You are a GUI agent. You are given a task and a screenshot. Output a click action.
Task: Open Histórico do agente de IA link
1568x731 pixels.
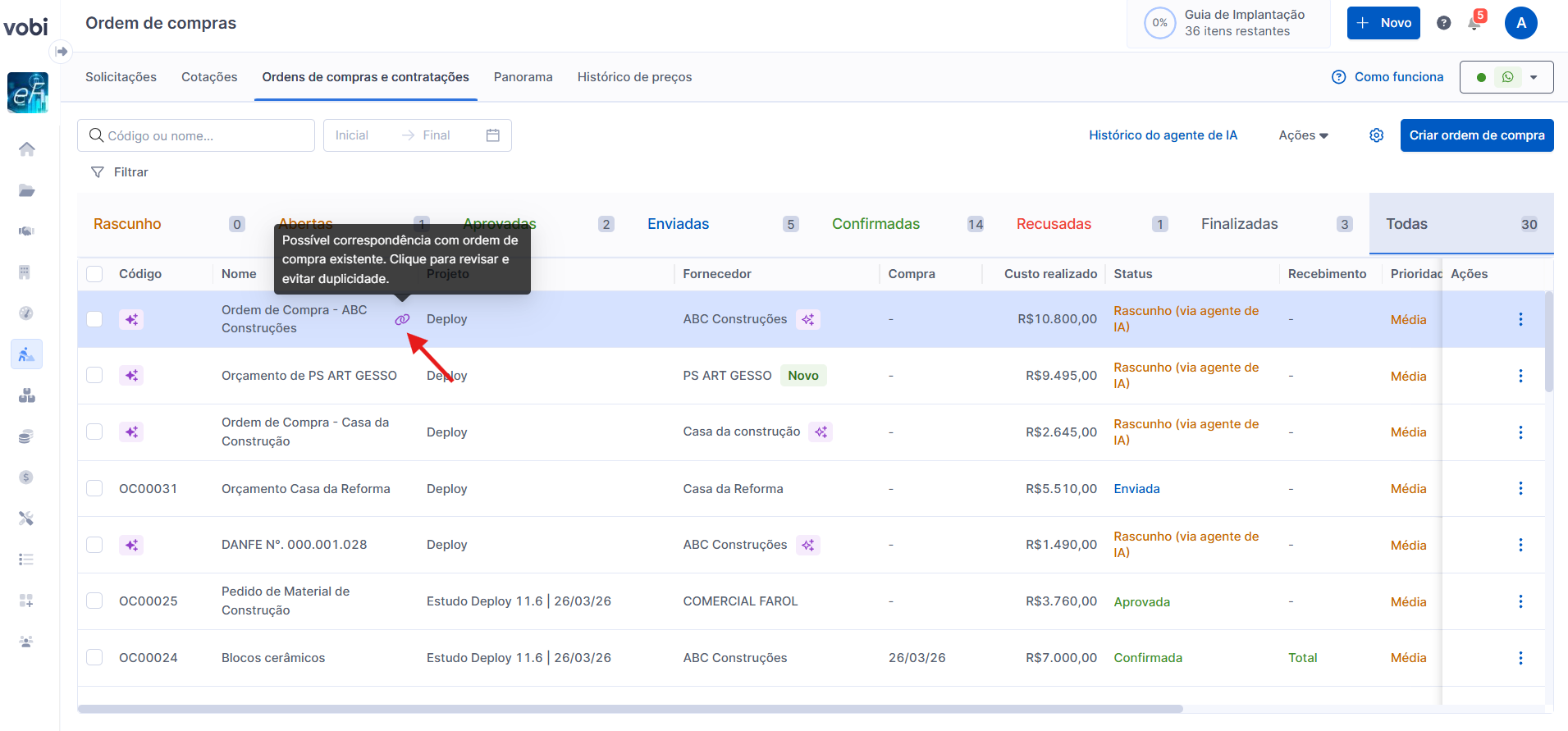(1163, 135)
